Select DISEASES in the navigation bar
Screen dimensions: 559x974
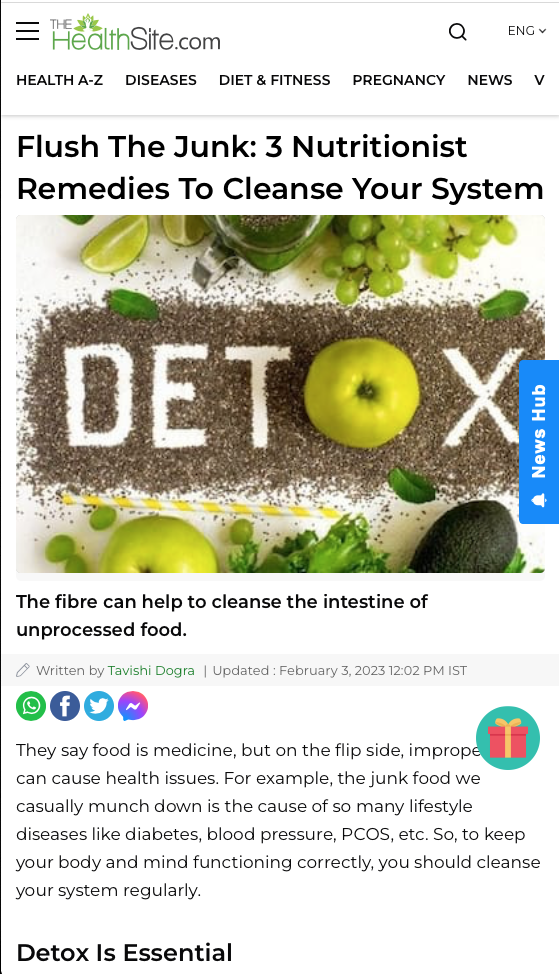coord(161,80)
